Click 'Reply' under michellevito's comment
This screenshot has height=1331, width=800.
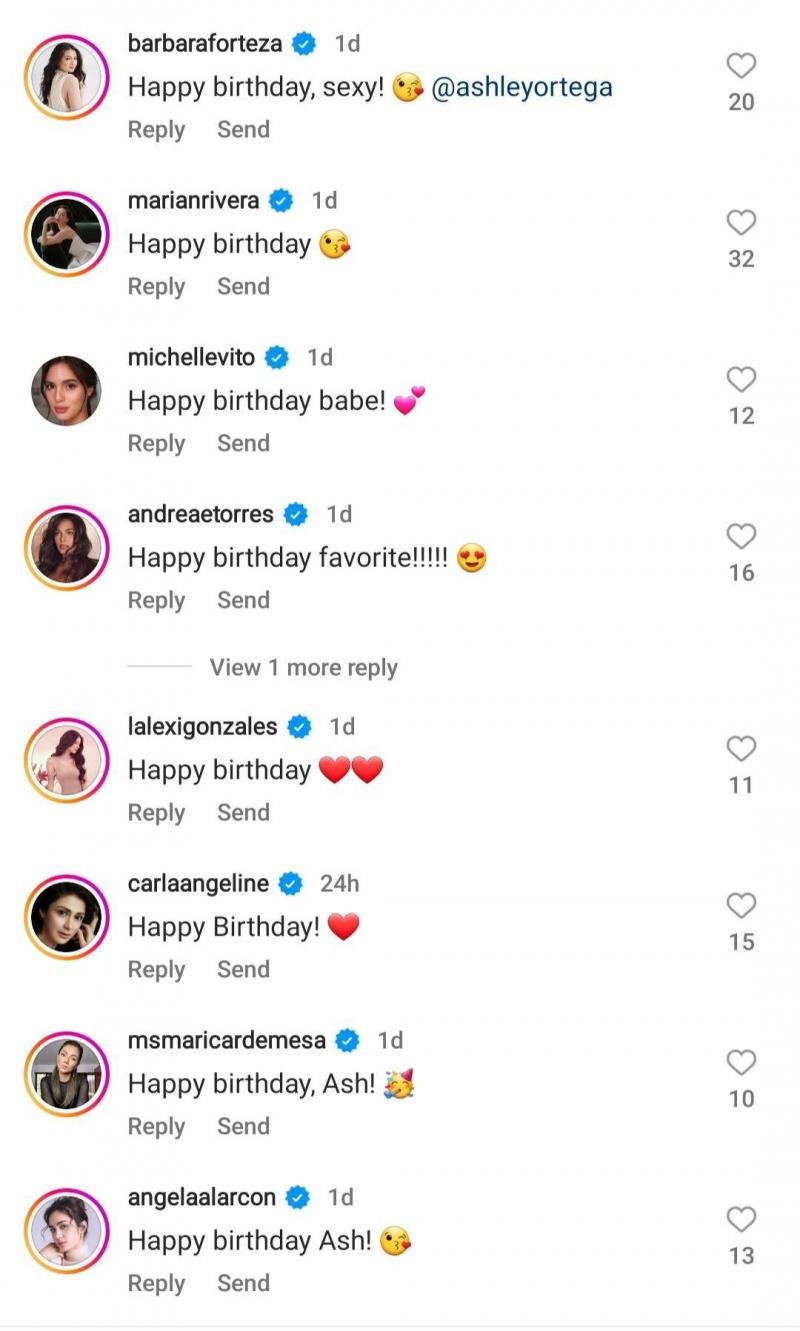coord(156,443)
